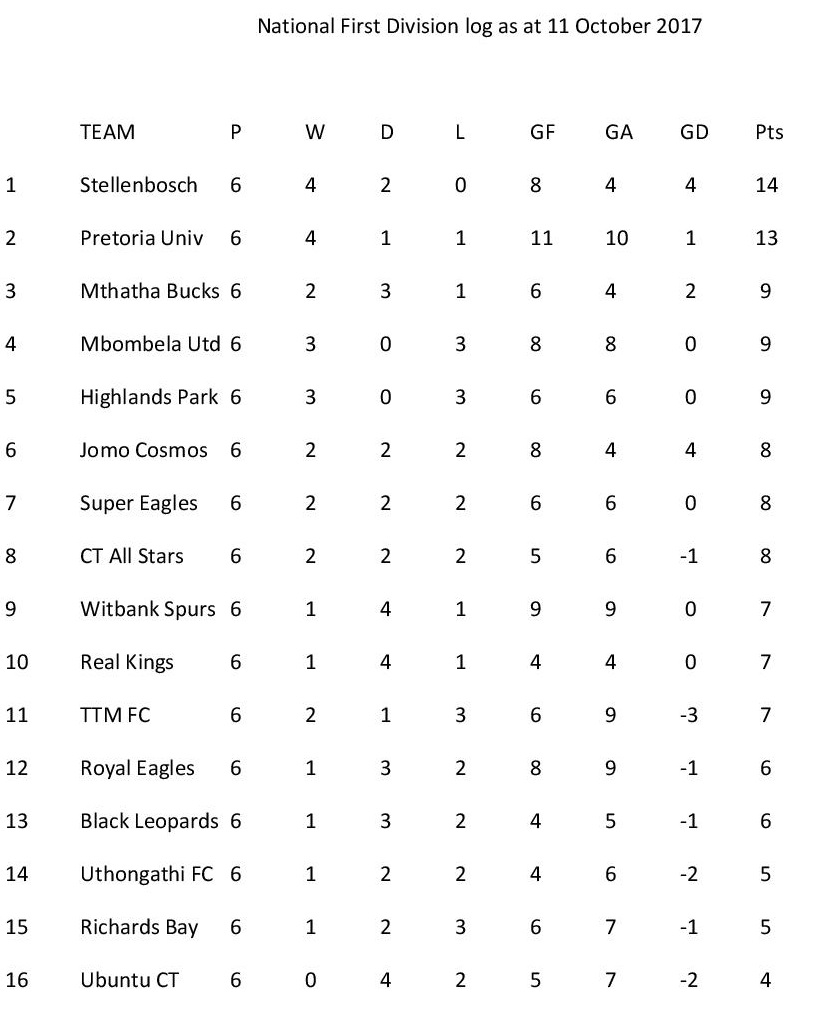
Task: Click the Witbank Spurs team name
Action: [x=147, y=609]
